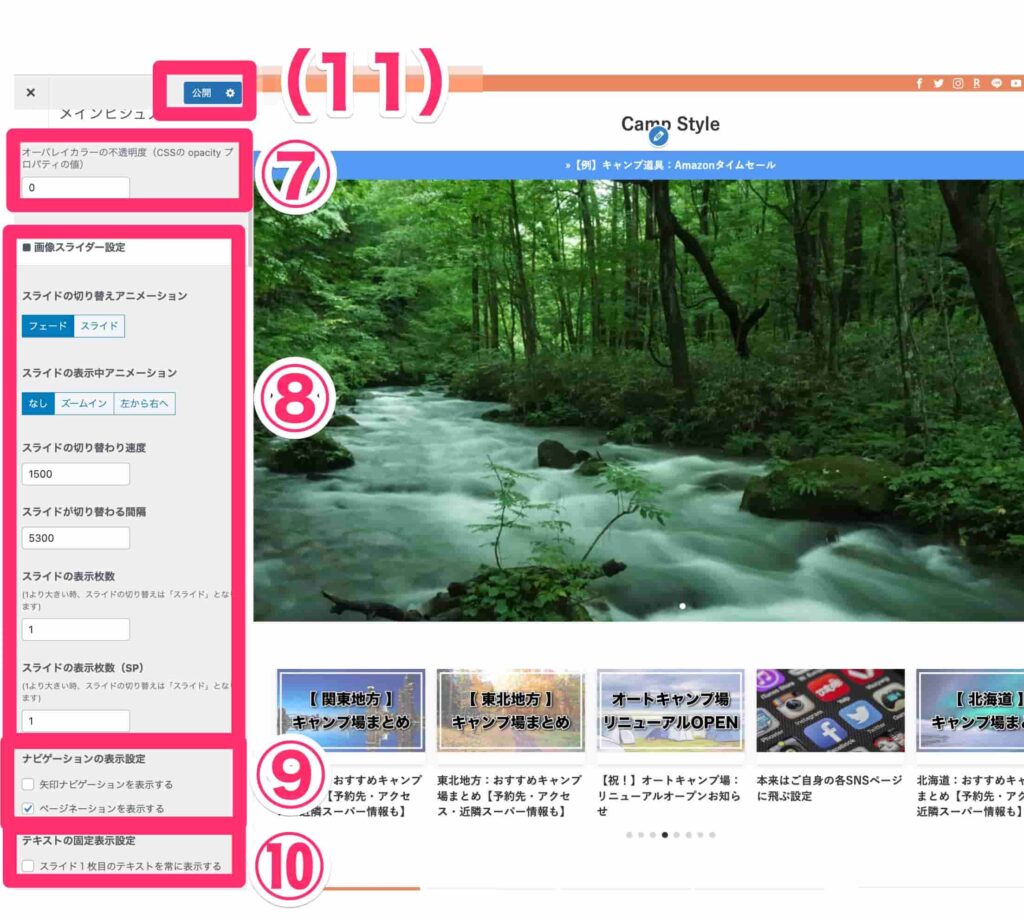Viewport: 1024px width, 922px height.
Task: Open オートキャンプ場 リニューアルOPEN card thumbnail
Action: coord(671,710)
